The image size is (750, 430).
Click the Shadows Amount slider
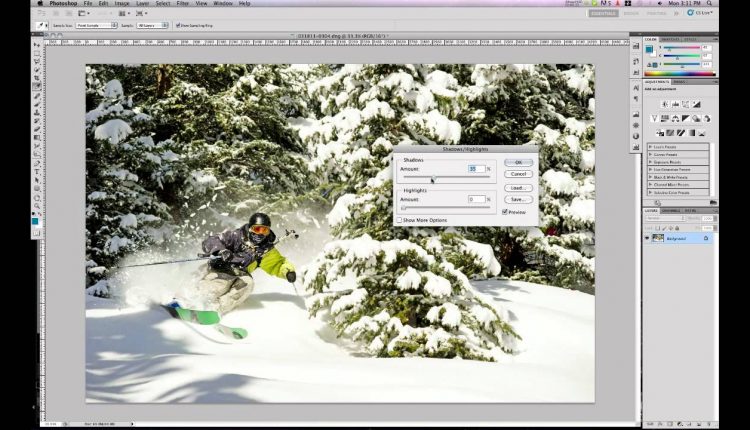[447, 177]
